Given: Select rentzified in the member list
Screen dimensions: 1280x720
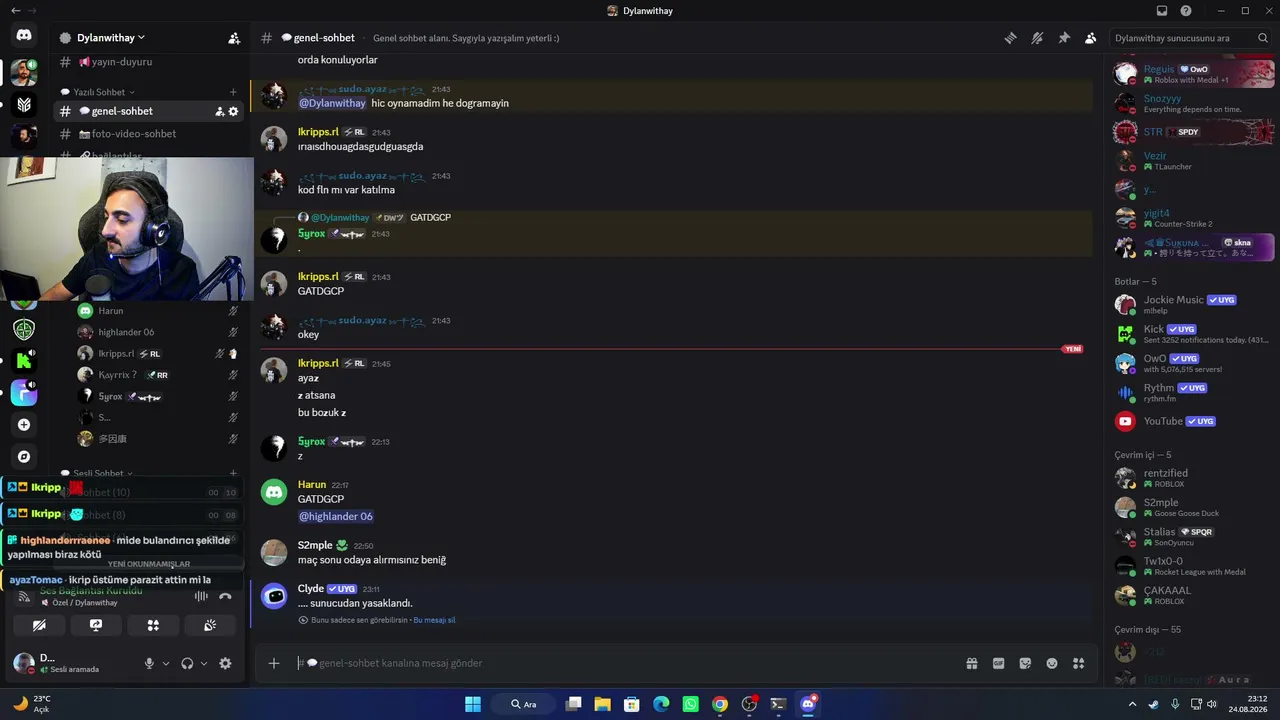Looking at the screenshot, I should (1190, 478).
